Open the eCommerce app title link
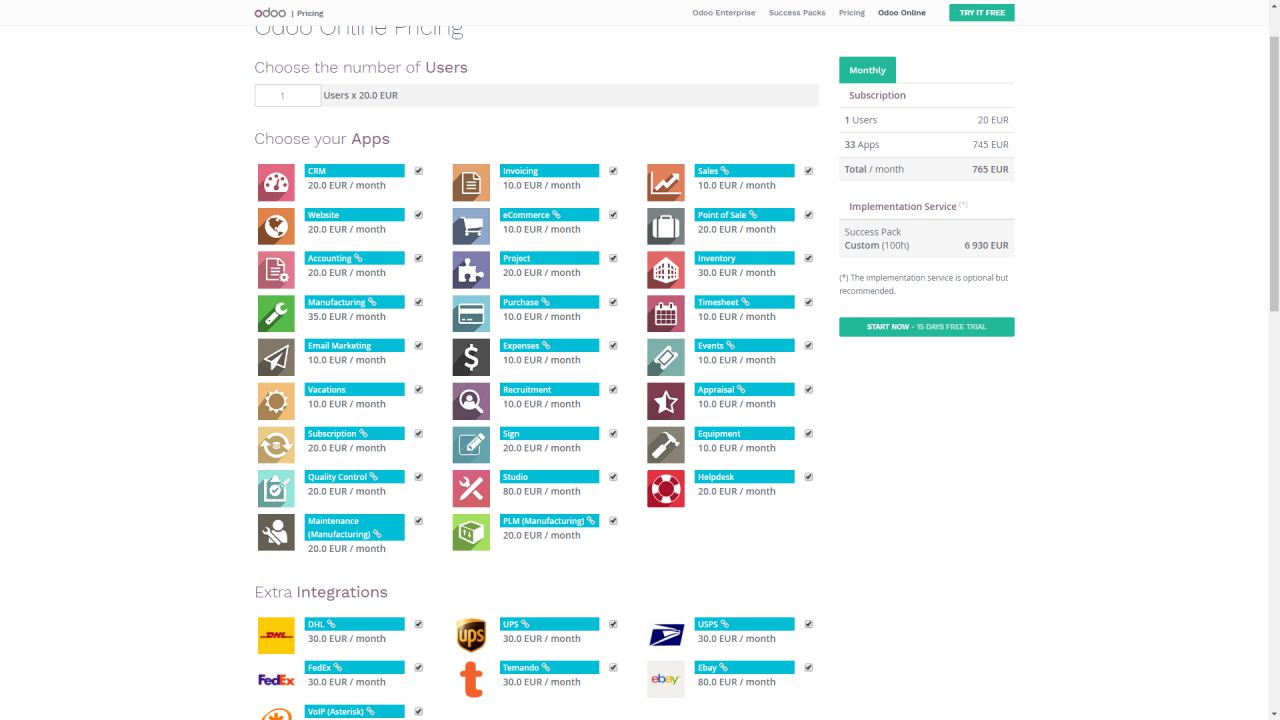The height and width of the screenshot is (720, 1280). [x=527, y=215]
